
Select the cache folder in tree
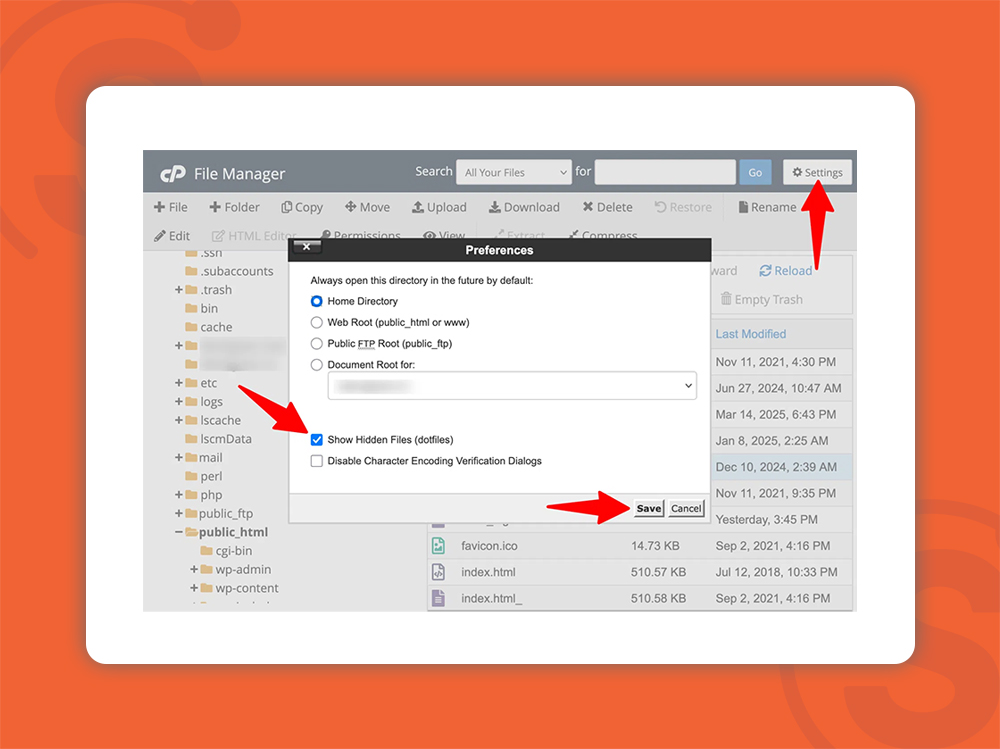click(x=216, y=327)
